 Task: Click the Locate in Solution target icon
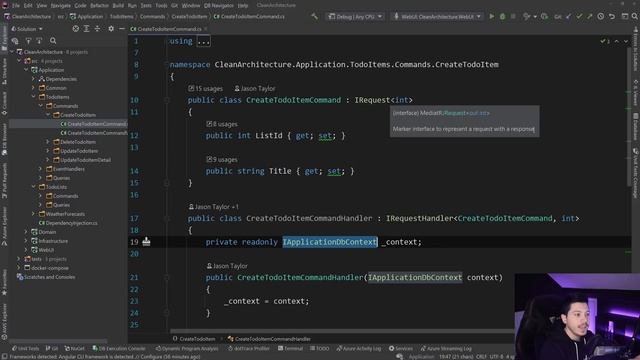tap(76, 29)
